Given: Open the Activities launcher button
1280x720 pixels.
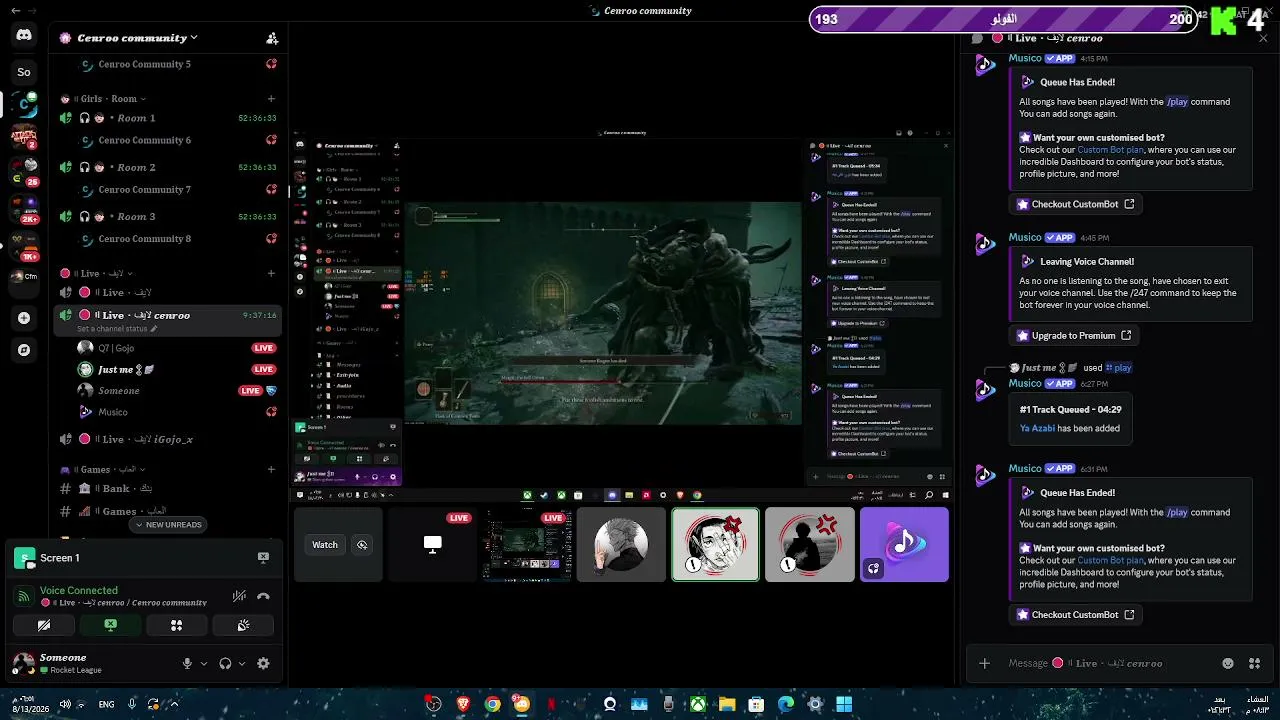Looking at the screenshot, I should (176, 625).
